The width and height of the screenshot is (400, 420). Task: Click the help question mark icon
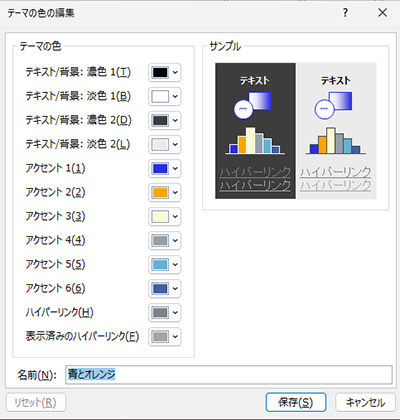tap(345, 13)
